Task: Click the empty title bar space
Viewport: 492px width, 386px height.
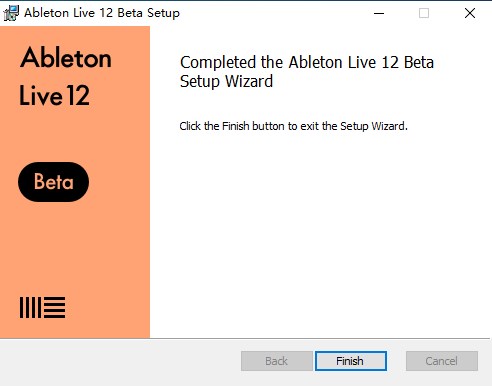Action: [273, 13]
